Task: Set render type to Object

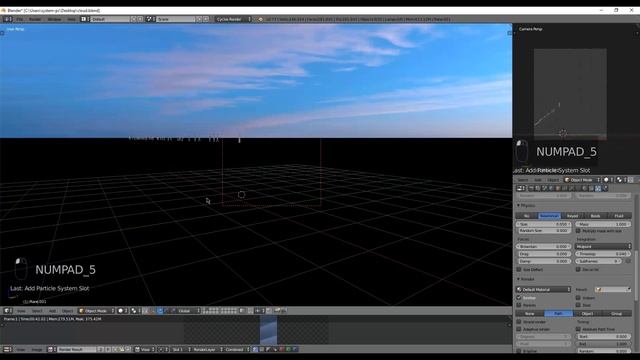Action: coord(587,313)
